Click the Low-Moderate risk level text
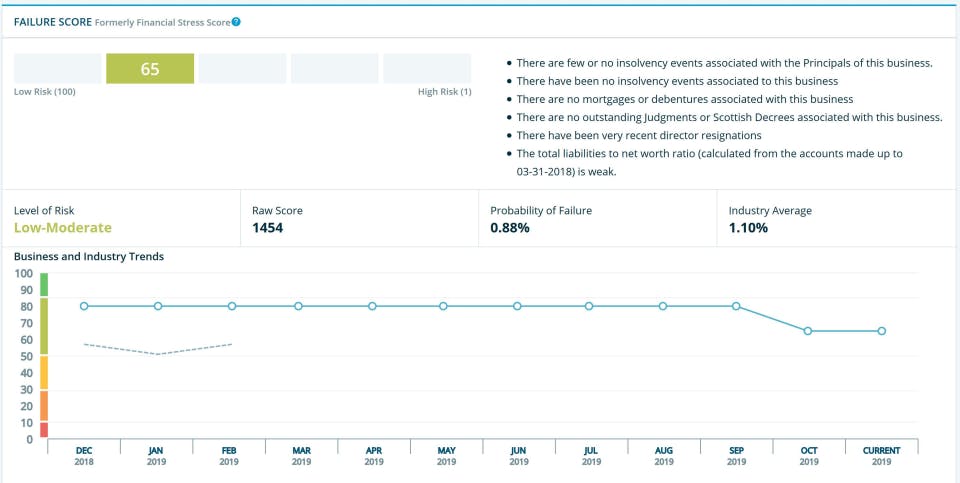 62,228
